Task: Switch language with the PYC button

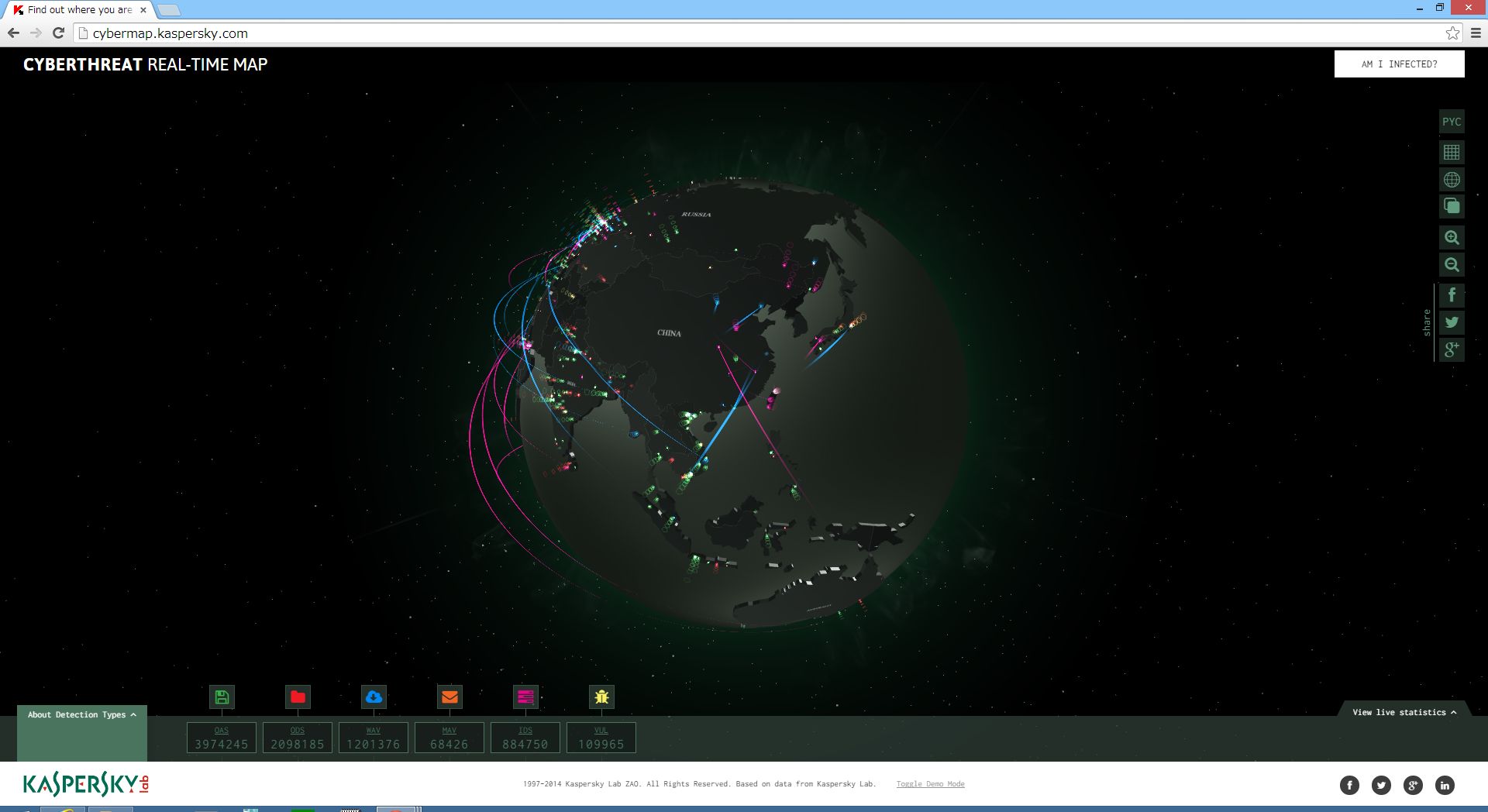Action: 1452,122
